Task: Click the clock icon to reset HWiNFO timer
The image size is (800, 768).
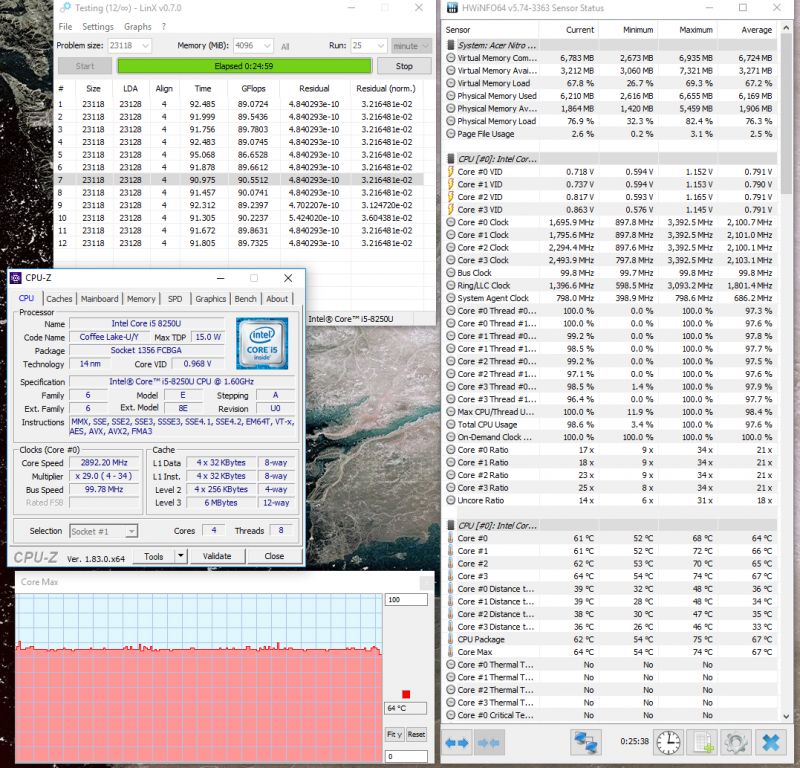Action: click(x=668, y=742)
